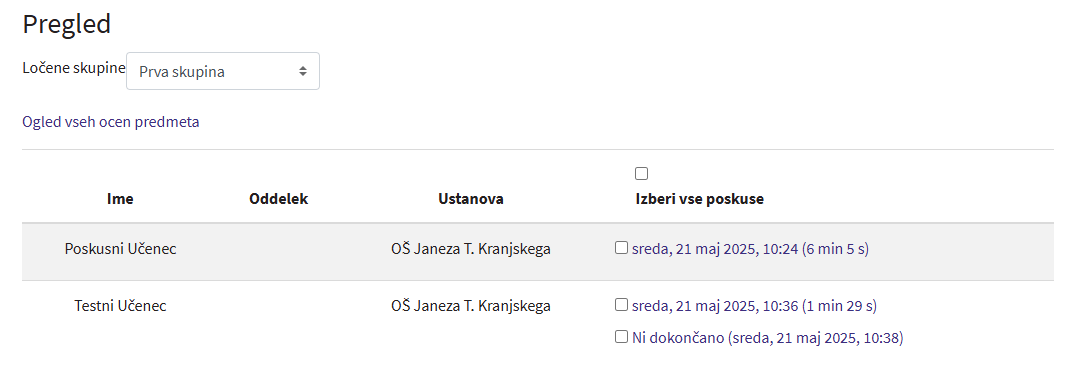Click the Izberi vse poskuse label text
Screen dimensions: 1088x370
click(699, 199)
